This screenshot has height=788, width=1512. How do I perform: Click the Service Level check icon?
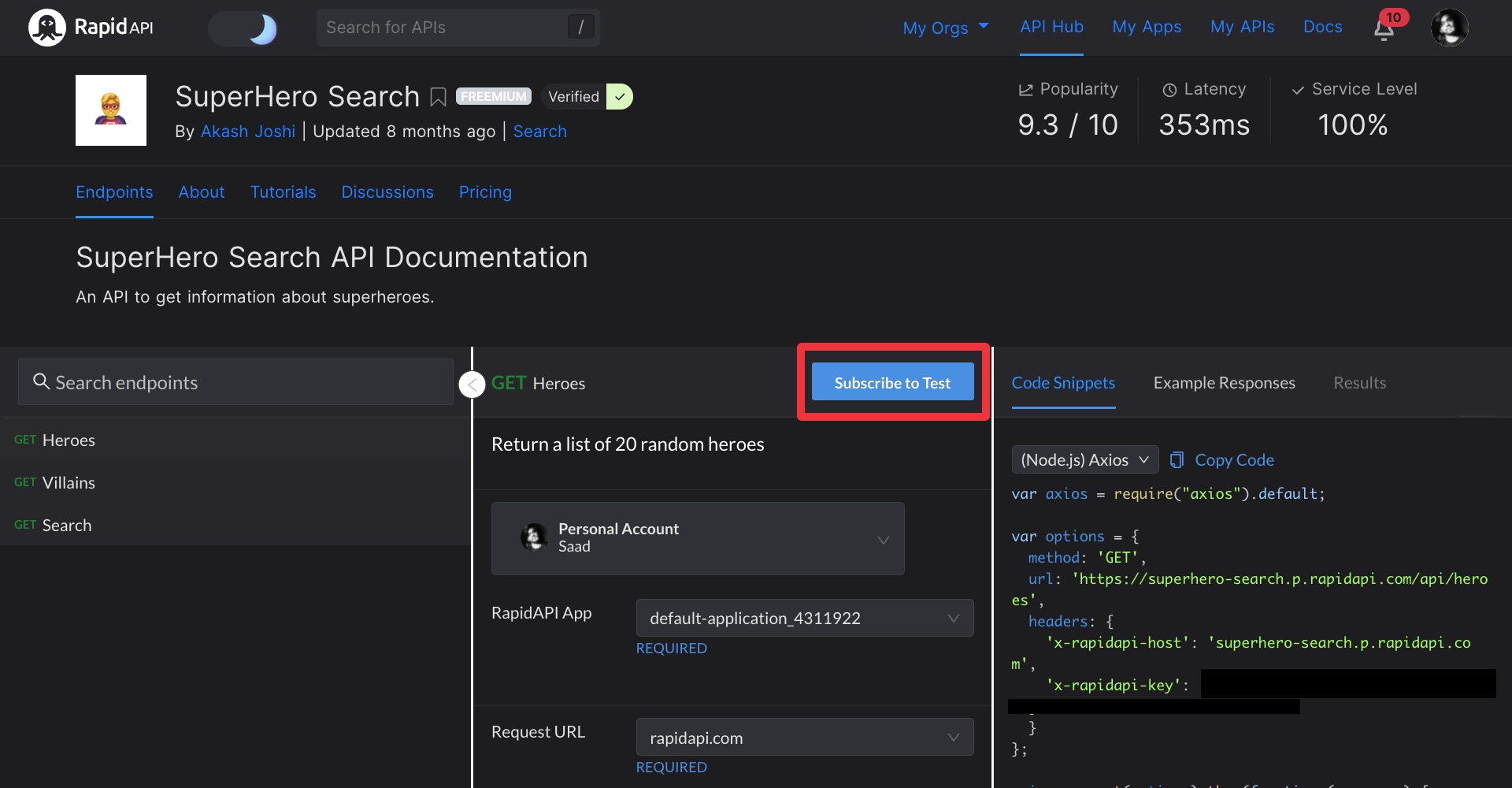point(1298,90)
